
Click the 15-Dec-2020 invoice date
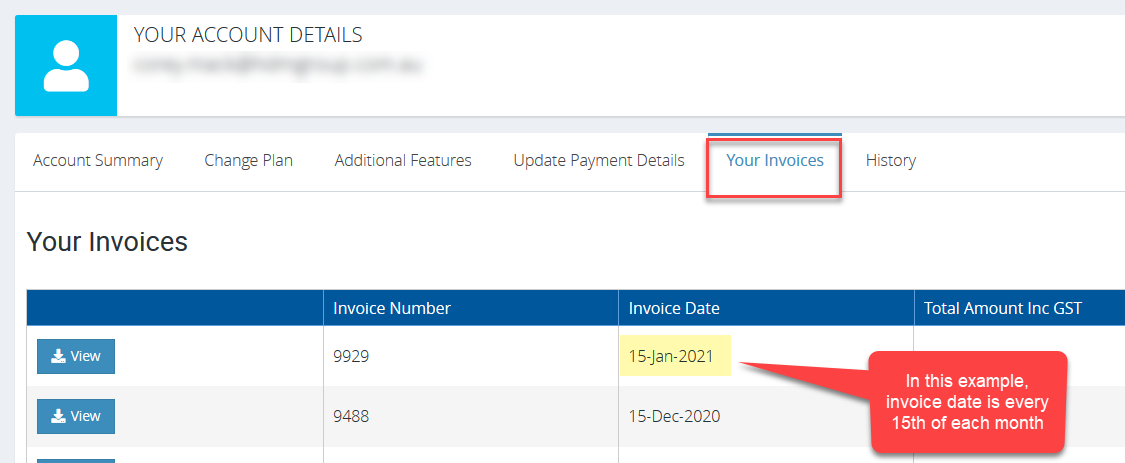pos(674,416)
